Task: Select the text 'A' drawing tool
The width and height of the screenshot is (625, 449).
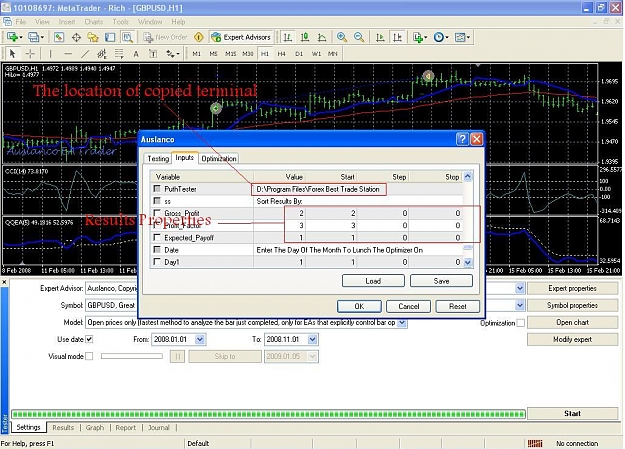Action: click(x=136, y=54)
